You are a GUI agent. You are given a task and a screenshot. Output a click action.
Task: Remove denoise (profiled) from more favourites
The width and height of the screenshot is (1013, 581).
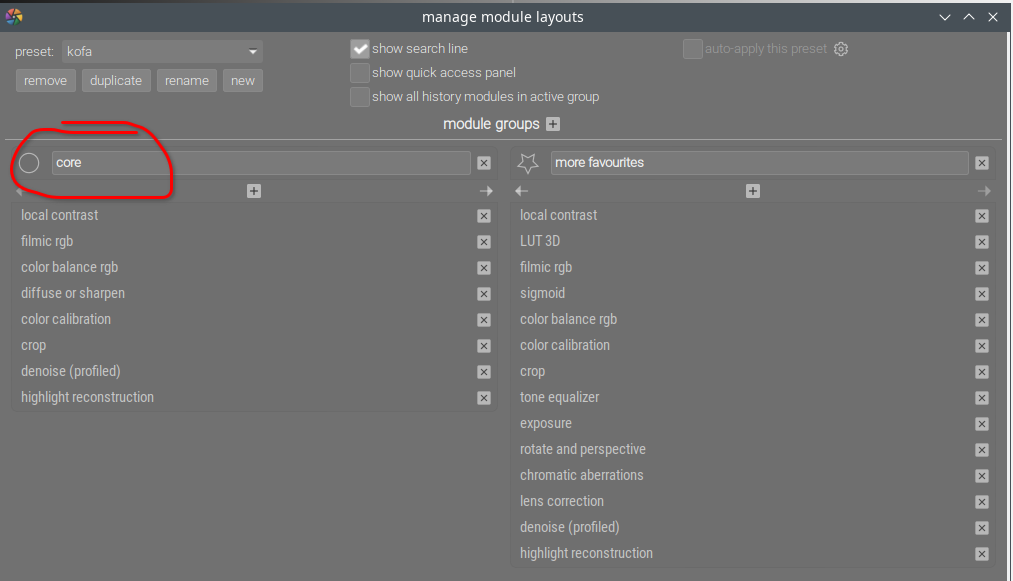click(x=982, y=528)
